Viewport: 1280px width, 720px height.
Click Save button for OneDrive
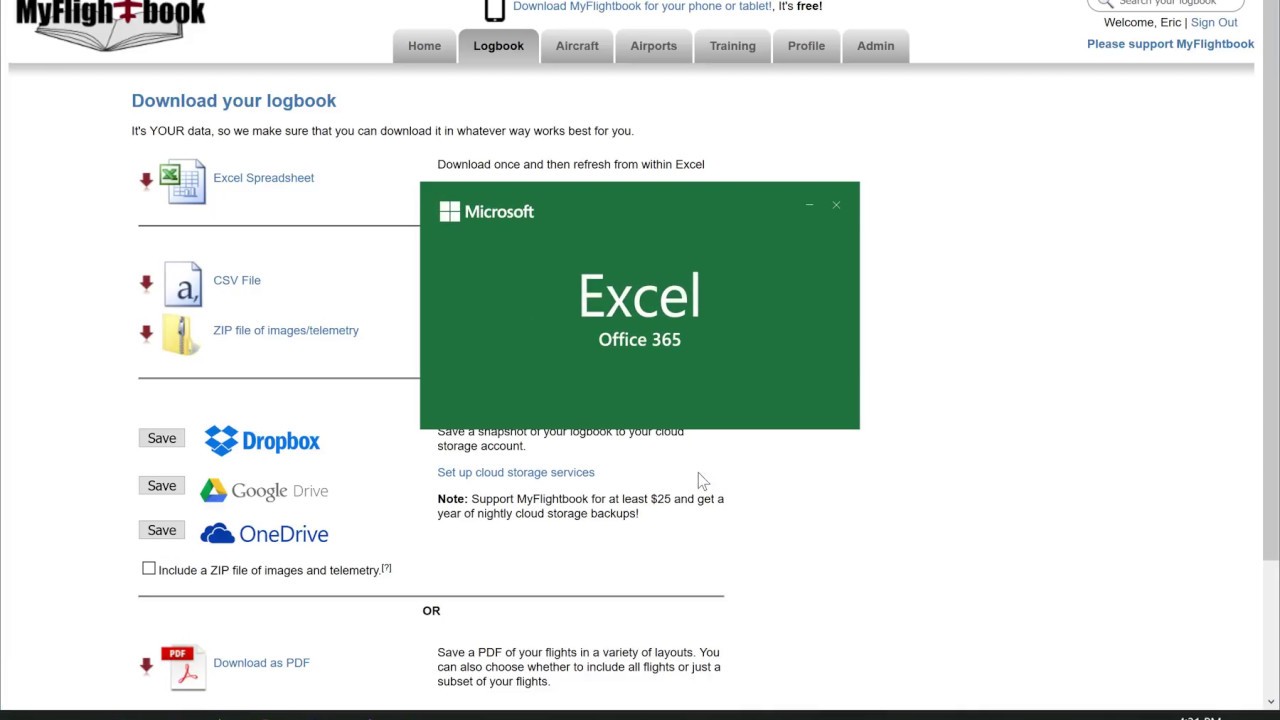click(x=162, y=530)
